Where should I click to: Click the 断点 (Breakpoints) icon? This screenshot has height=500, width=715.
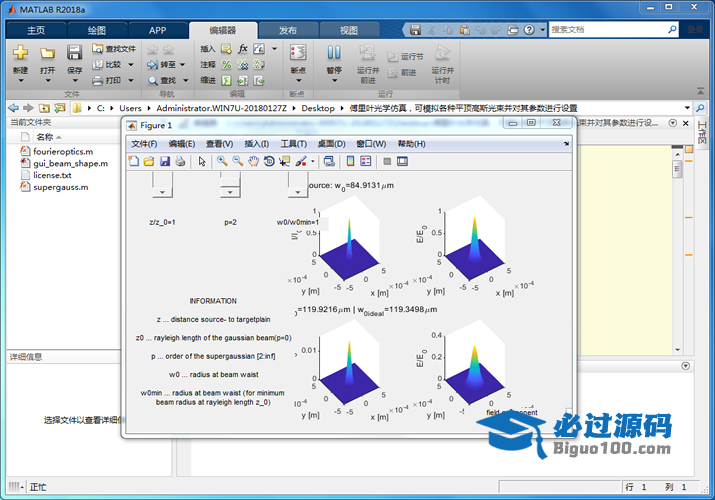[x=298, y=52]
